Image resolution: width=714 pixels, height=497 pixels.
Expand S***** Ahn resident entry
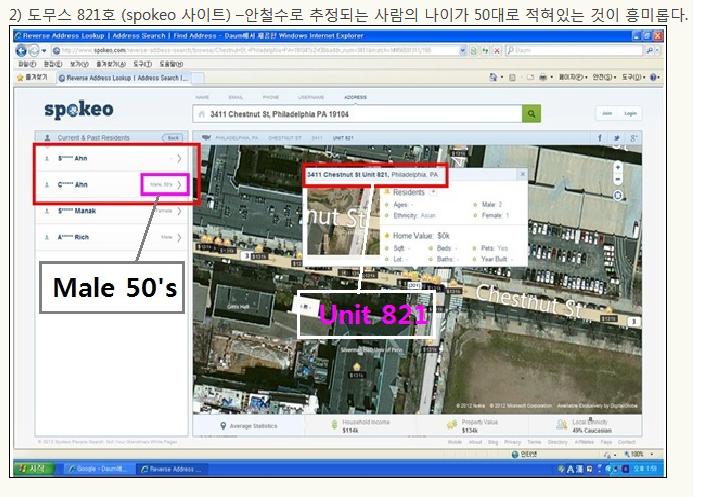click(x=179, y=158)
